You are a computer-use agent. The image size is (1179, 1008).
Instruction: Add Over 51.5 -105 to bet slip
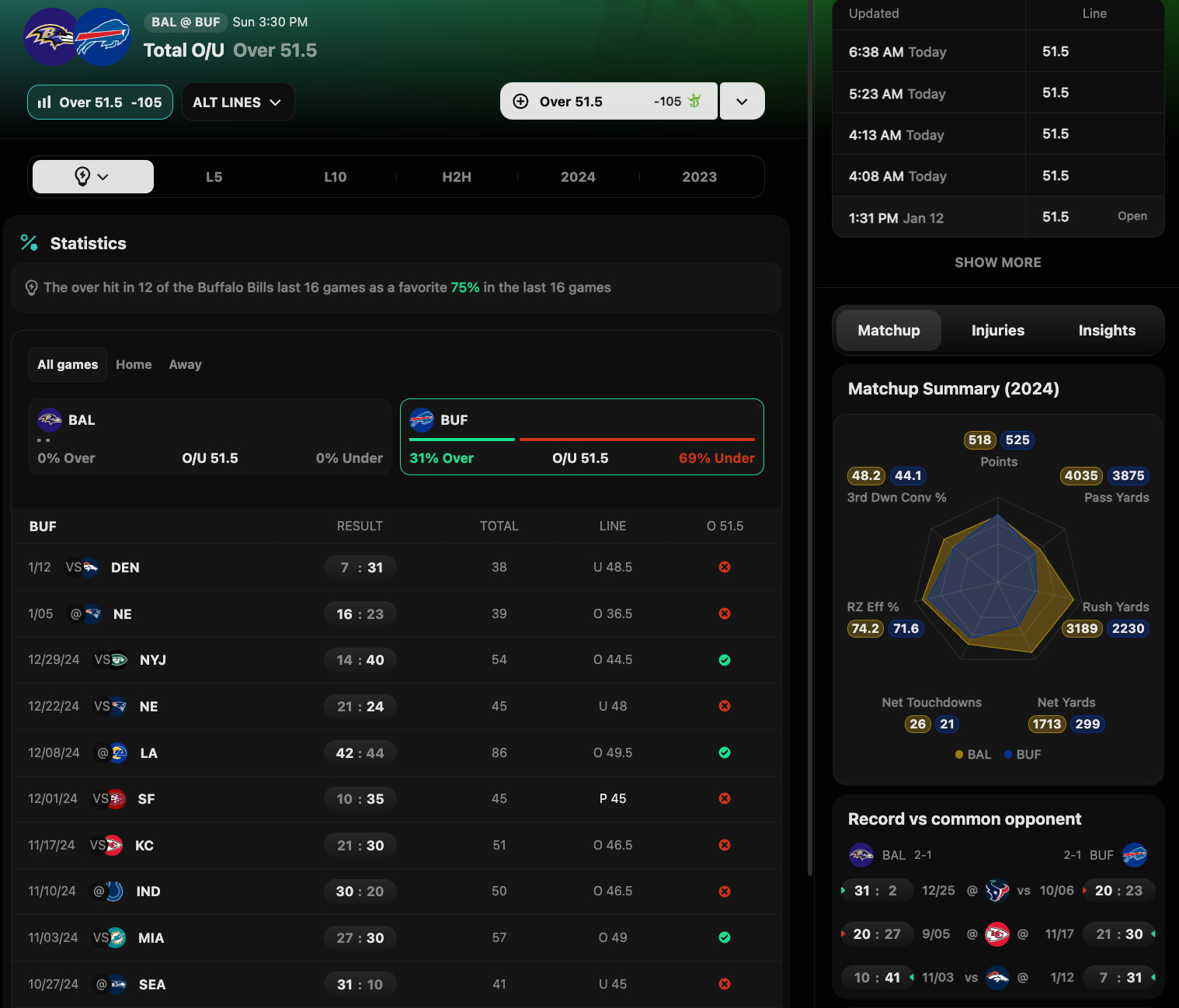(609, 101)
